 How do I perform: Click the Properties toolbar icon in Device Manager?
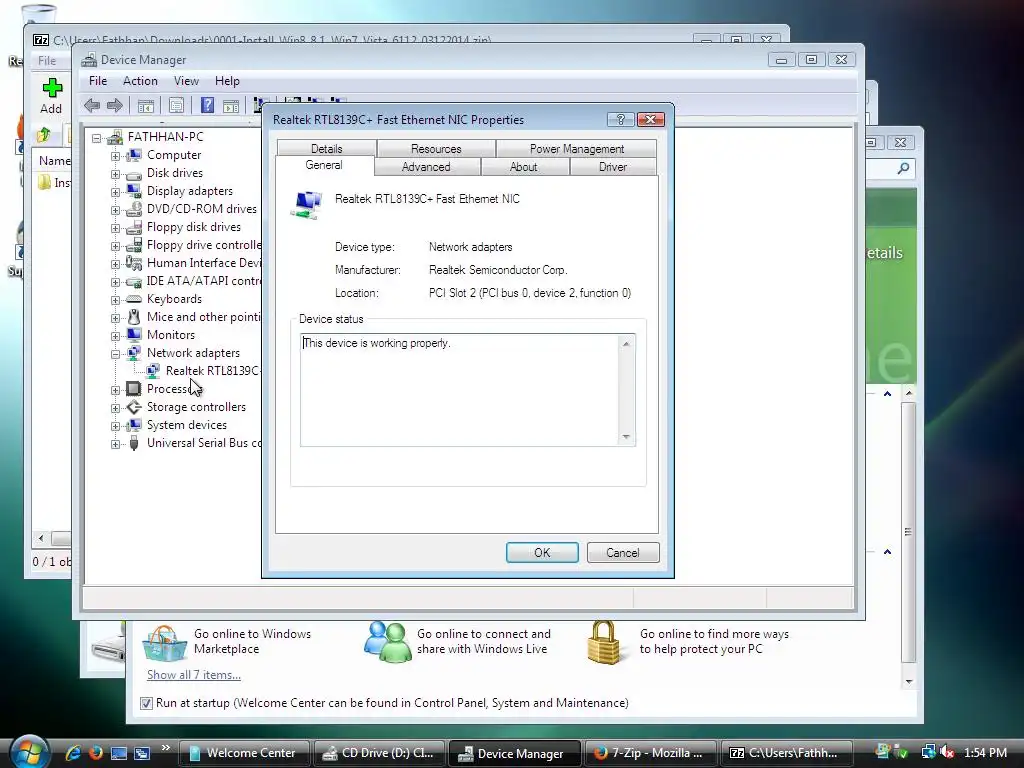pyautogui.click(x=176, y=105)
